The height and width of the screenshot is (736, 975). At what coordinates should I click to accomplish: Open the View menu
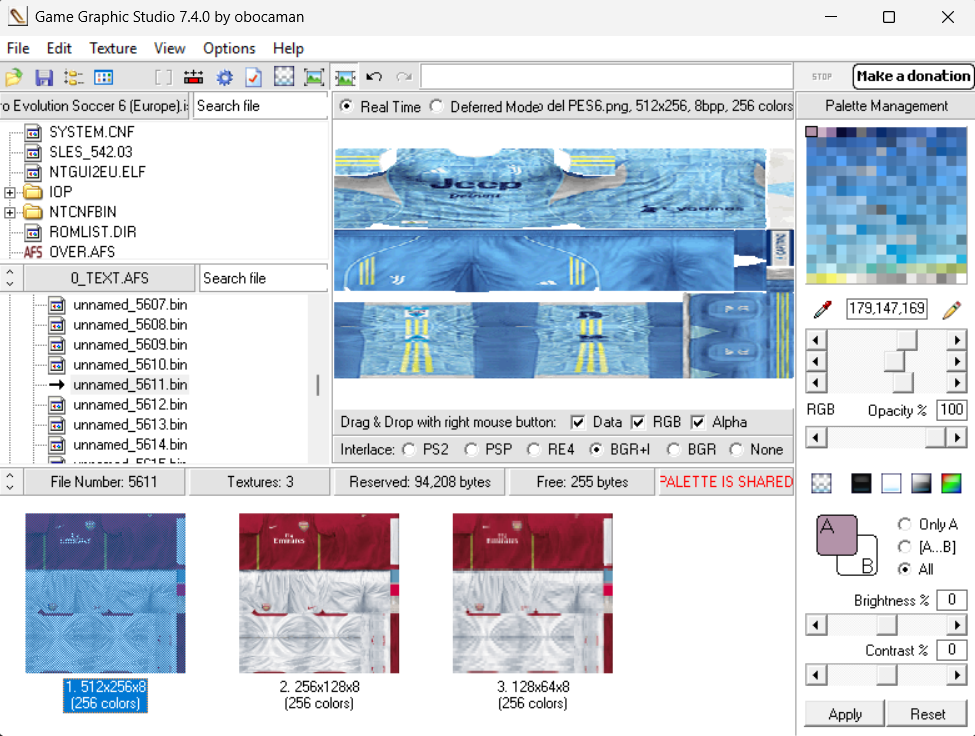pyautogui.click(x=170, y=48)
